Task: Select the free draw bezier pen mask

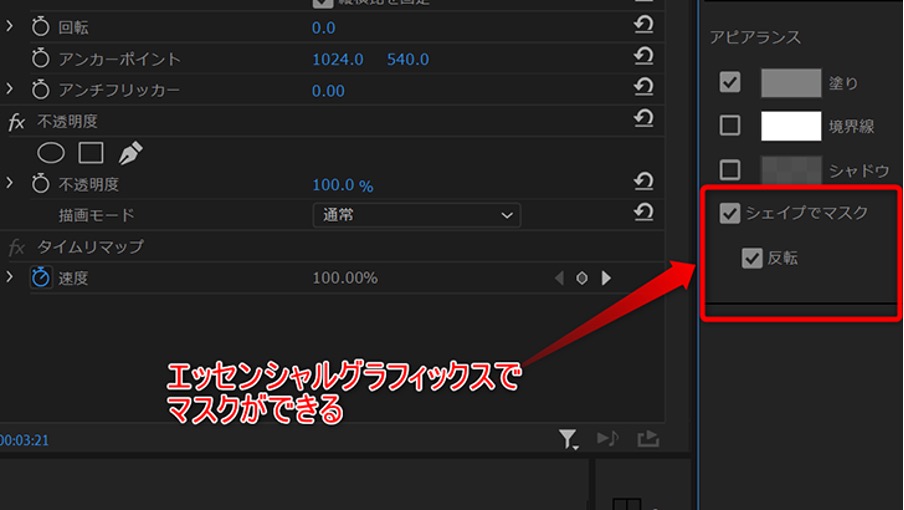Action: pos(130,153)
